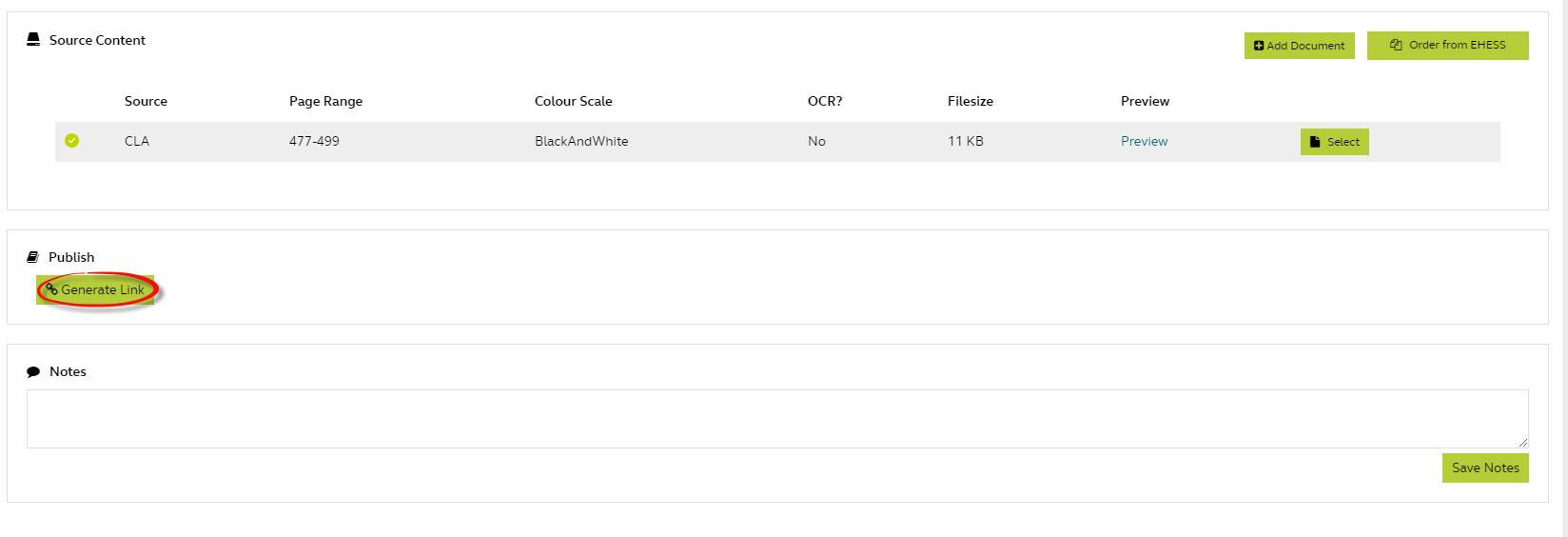
Task: Click the Source Content stacked-books icon
Action: click(x=33, y=40)
